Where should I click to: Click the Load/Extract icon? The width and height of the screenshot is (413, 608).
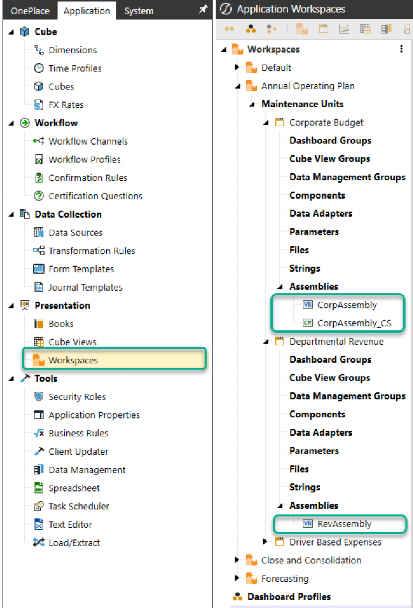tap(38, 542)
